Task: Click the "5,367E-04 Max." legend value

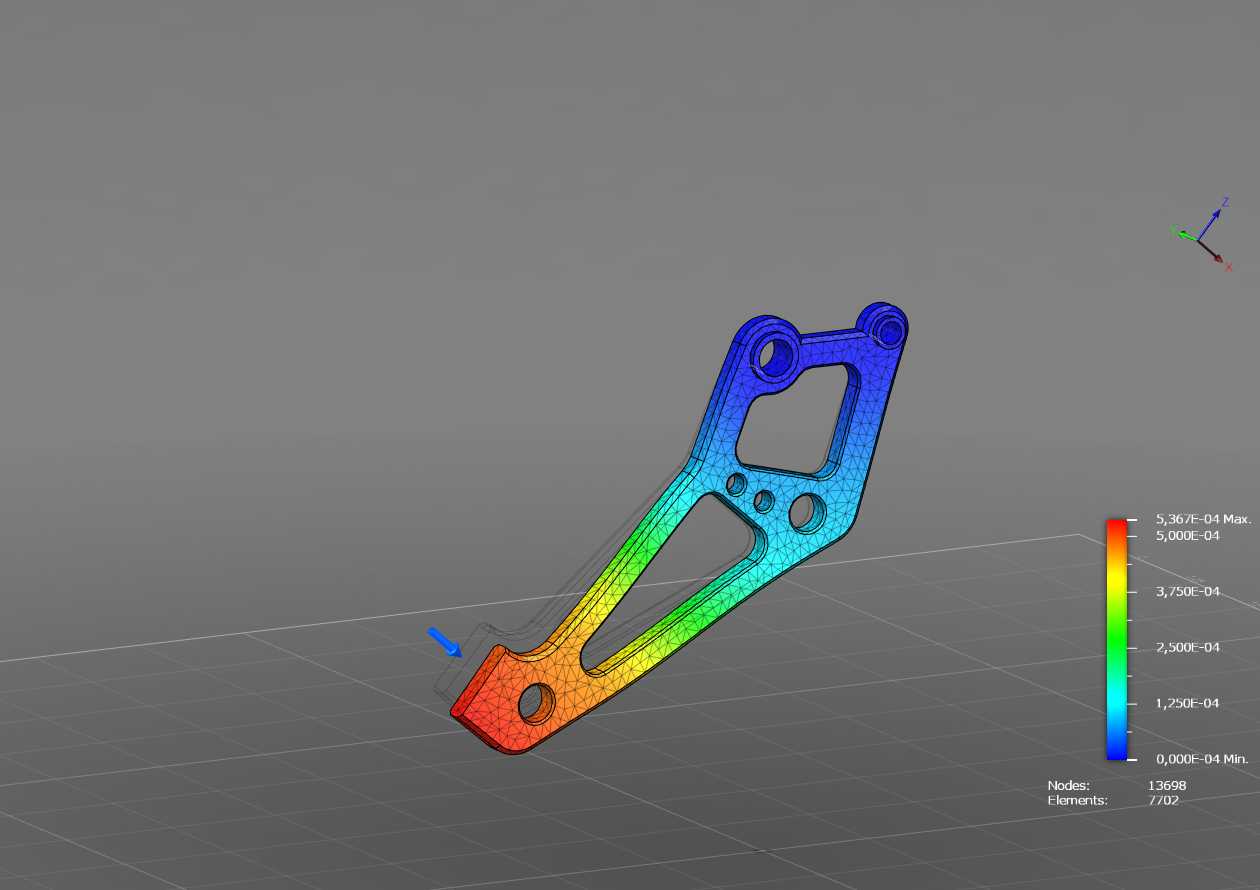Action: (x=1203, y=519)
